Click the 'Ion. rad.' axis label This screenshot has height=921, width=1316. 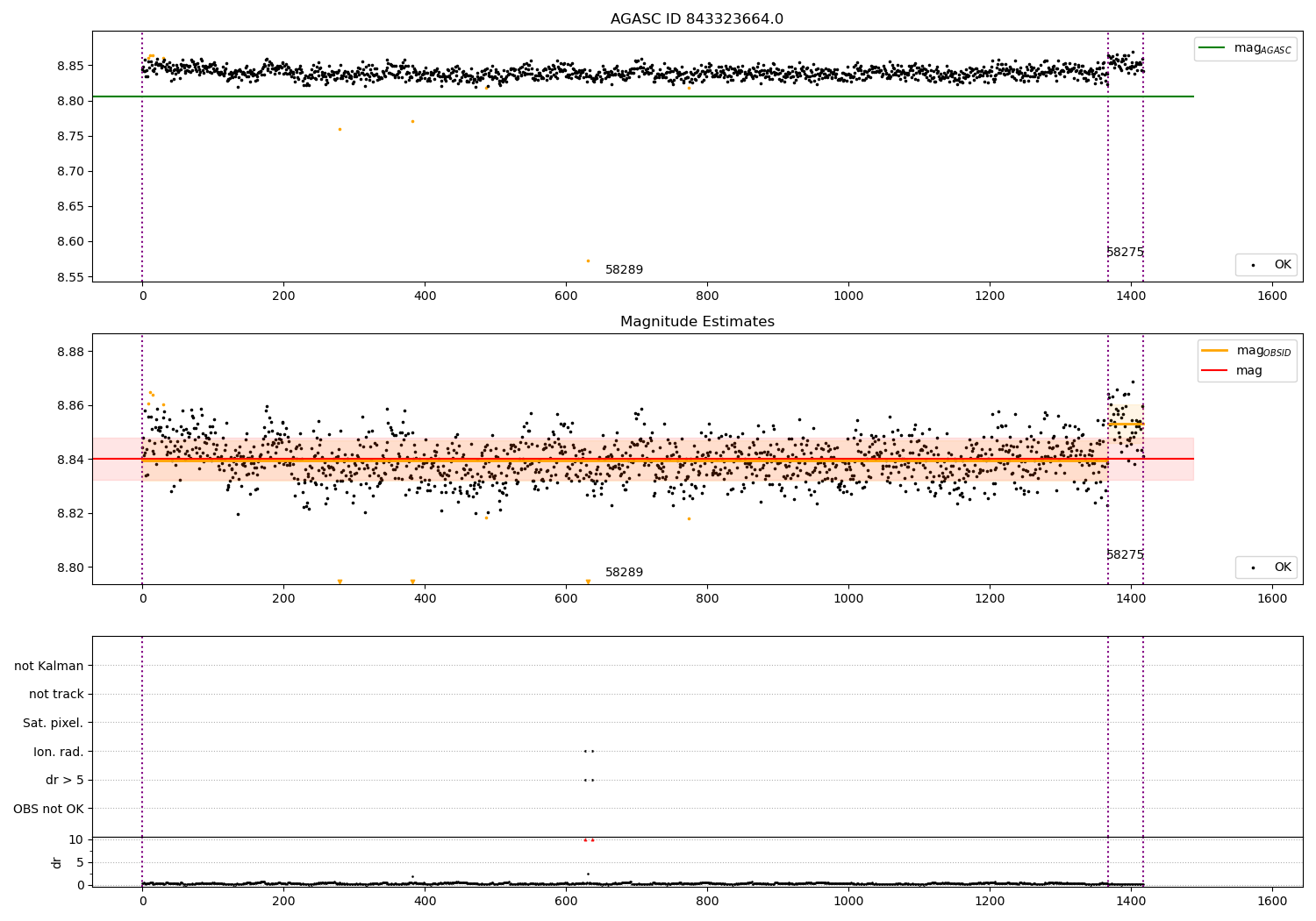click(59, 752)
